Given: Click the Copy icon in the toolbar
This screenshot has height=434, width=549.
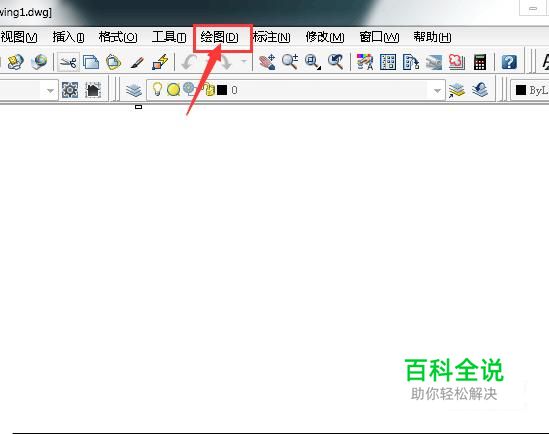Looking at the screenshot, I should (91, 63).
